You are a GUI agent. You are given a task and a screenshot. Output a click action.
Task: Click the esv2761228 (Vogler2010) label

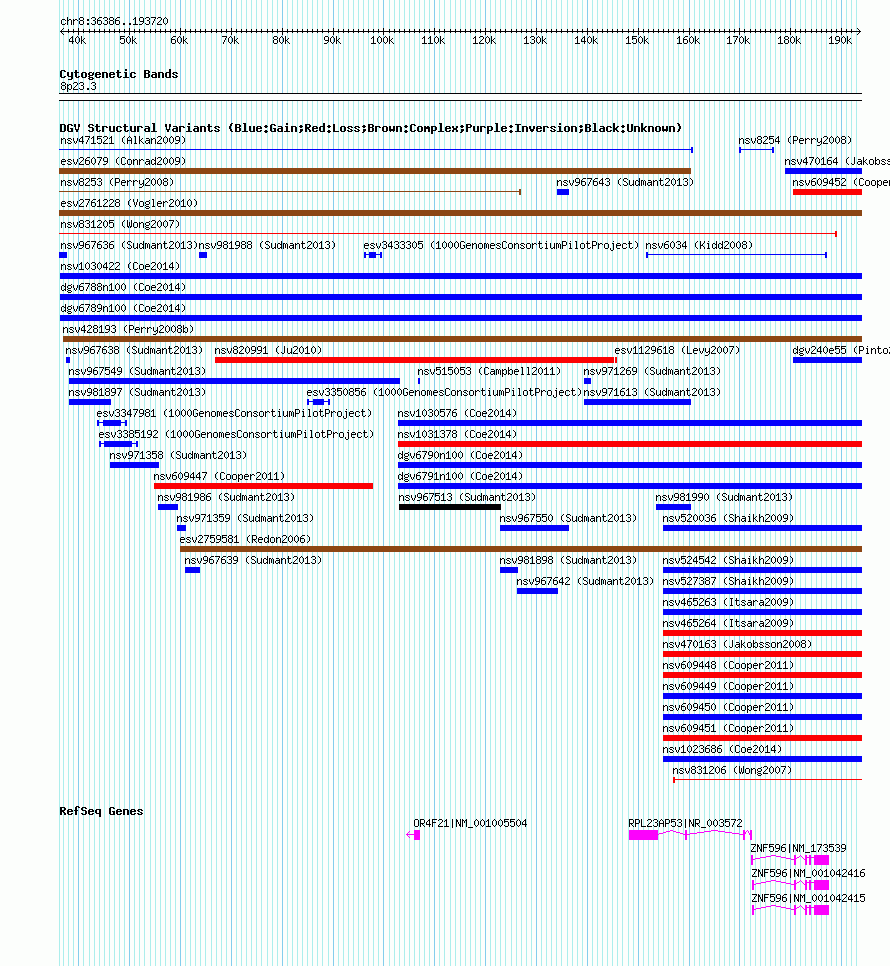coord(129,203)
